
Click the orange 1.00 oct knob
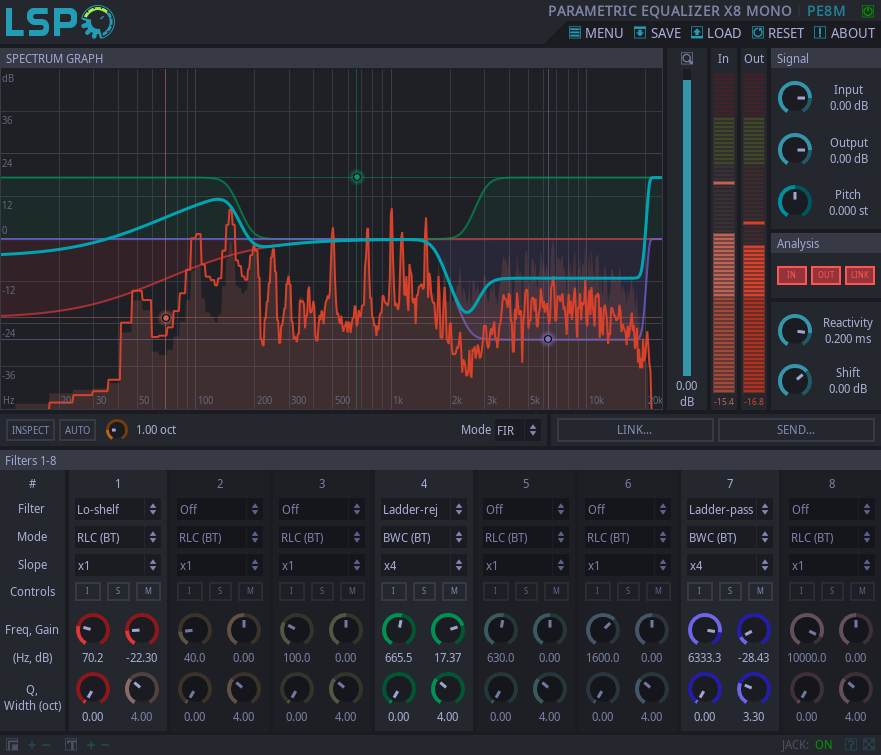click(x=116, y=430)
